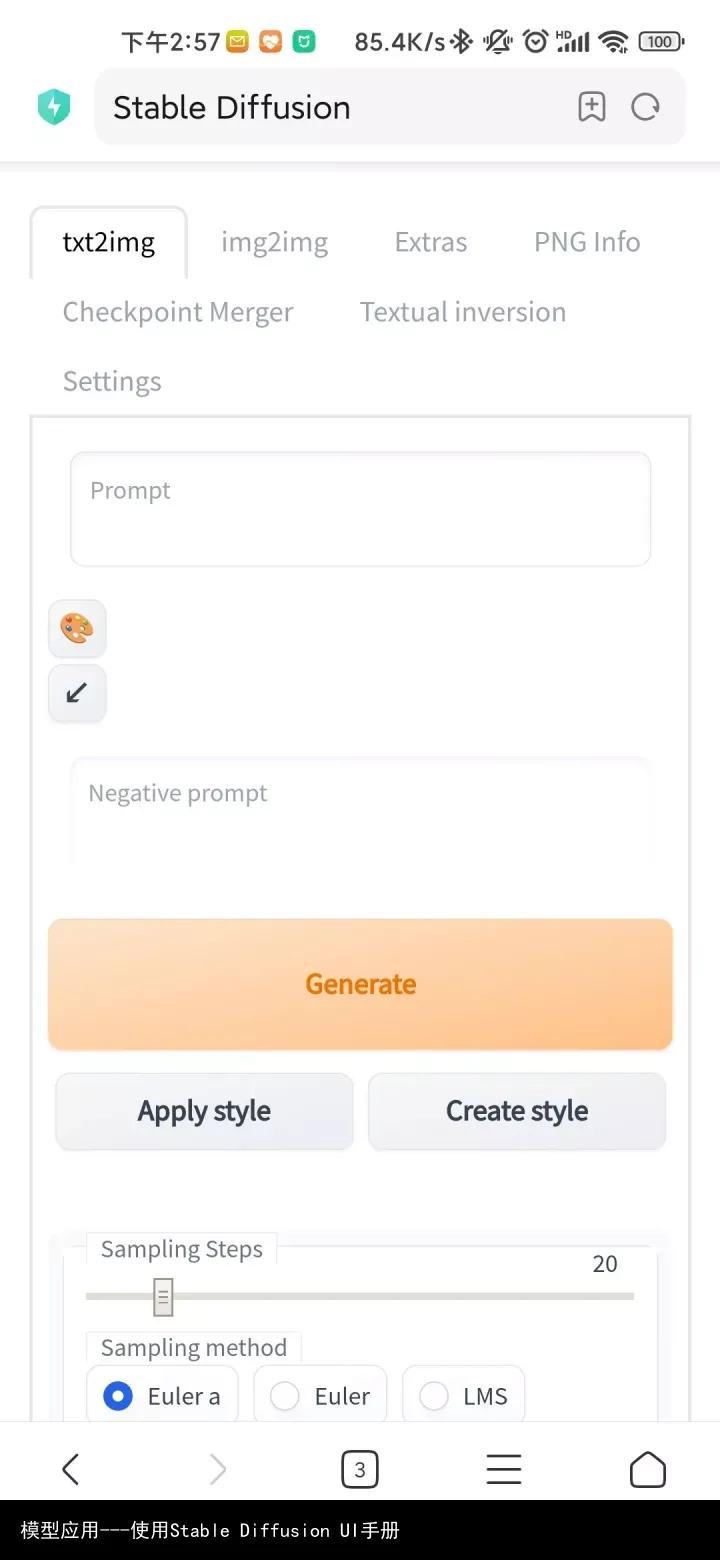Switch to the img2img tab
Screen dimensions: 720x1560
point(274,242)
